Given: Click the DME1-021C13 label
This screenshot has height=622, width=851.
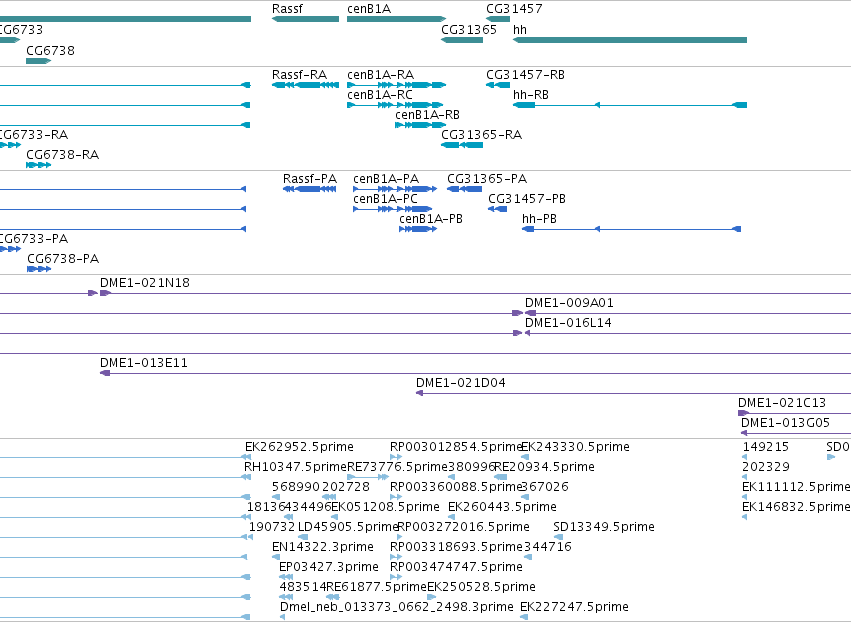Looking at the screenshot, I should click(782, 403).
